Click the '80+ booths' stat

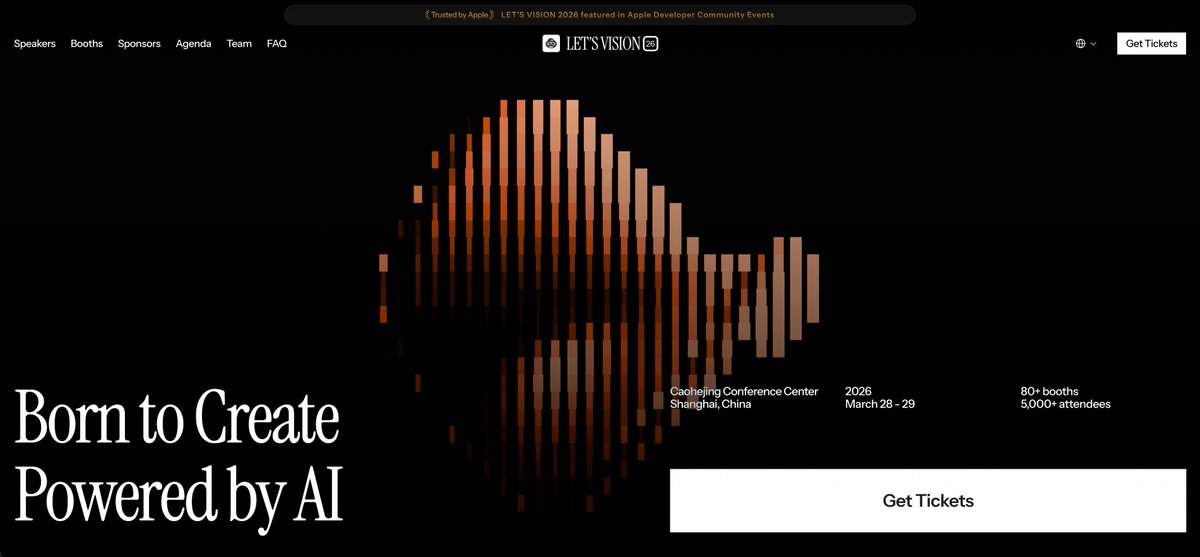(x=1050, y=391)
